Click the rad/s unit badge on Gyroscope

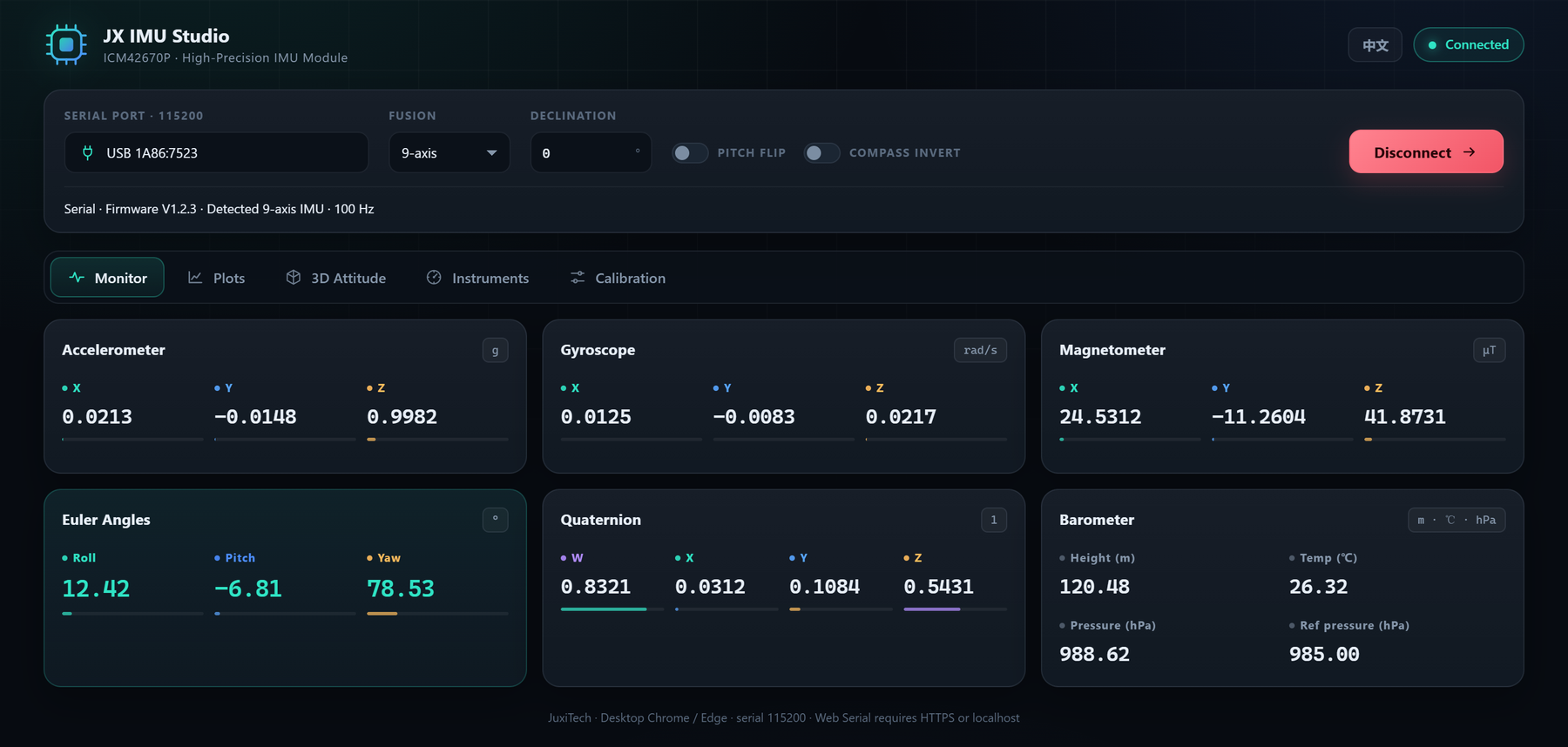pos(980,350)
